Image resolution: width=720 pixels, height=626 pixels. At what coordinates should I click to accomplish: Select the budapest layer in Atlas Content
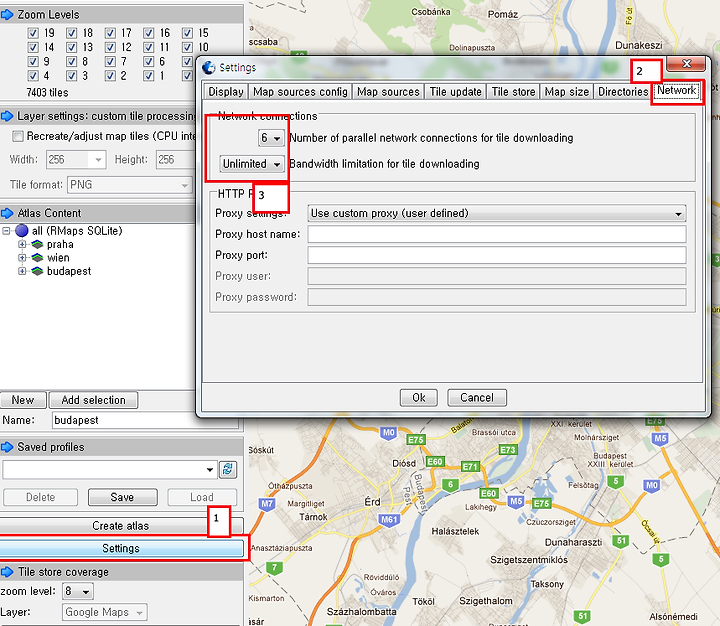pos(69,271)
